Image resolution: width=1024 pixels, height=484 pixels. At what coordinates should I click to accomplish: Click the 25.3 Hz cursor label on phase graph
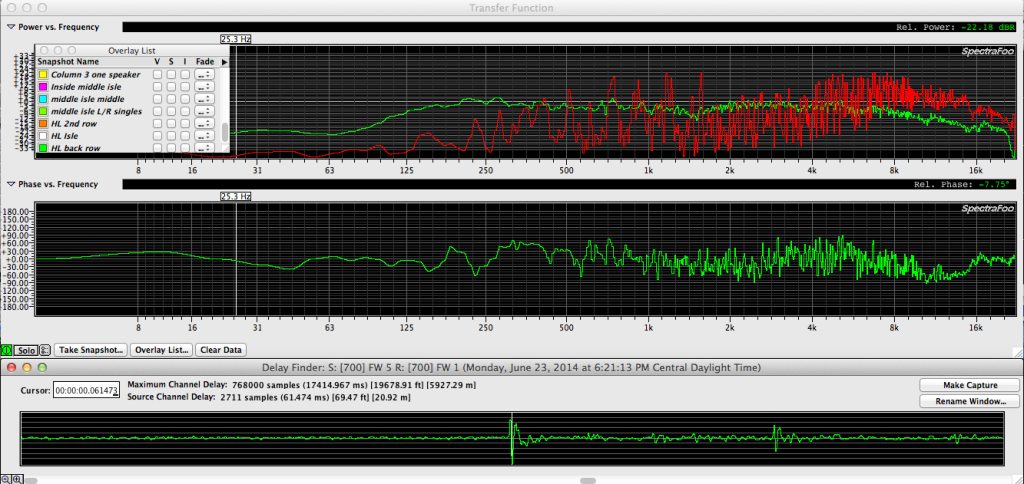235,196
